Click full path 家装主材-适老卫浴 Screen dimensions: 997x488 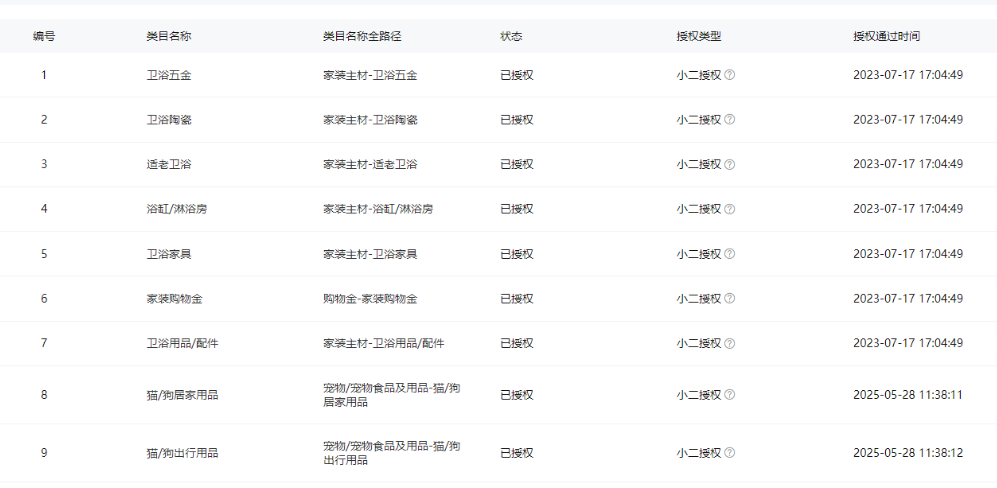(x=370, y=164)
